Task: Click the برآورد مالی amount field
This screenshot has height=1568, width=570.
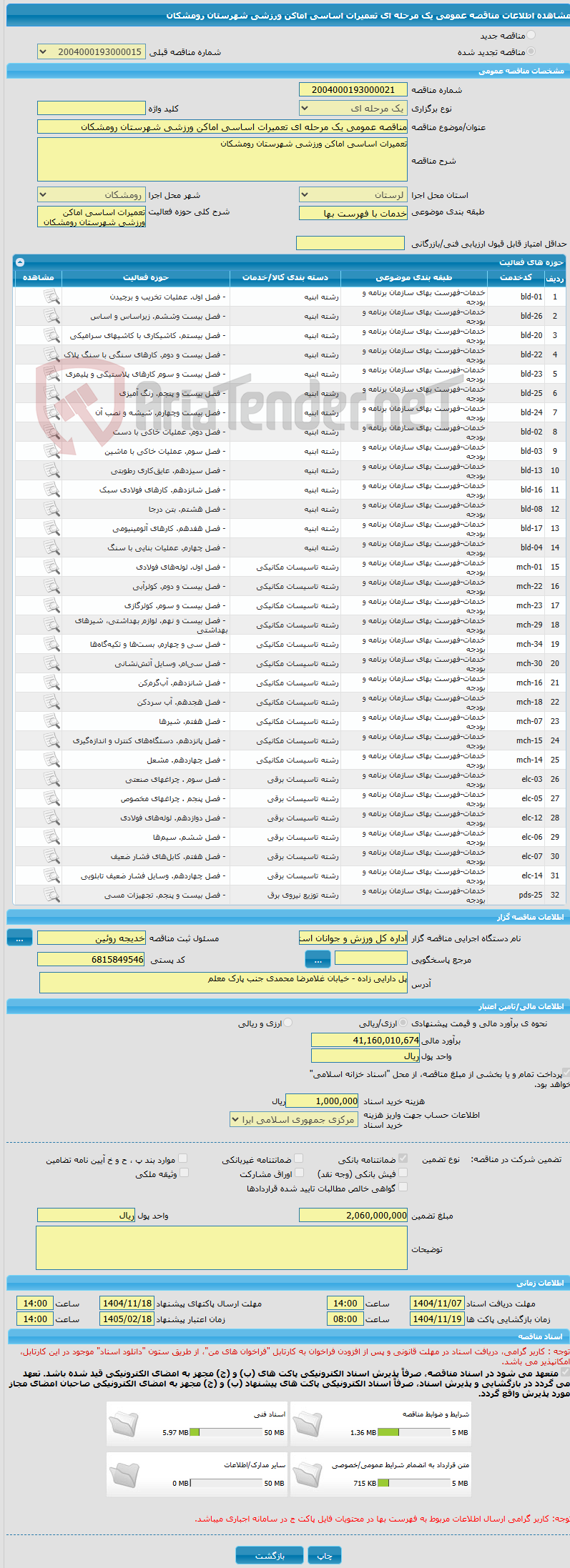Action: 365,1040
